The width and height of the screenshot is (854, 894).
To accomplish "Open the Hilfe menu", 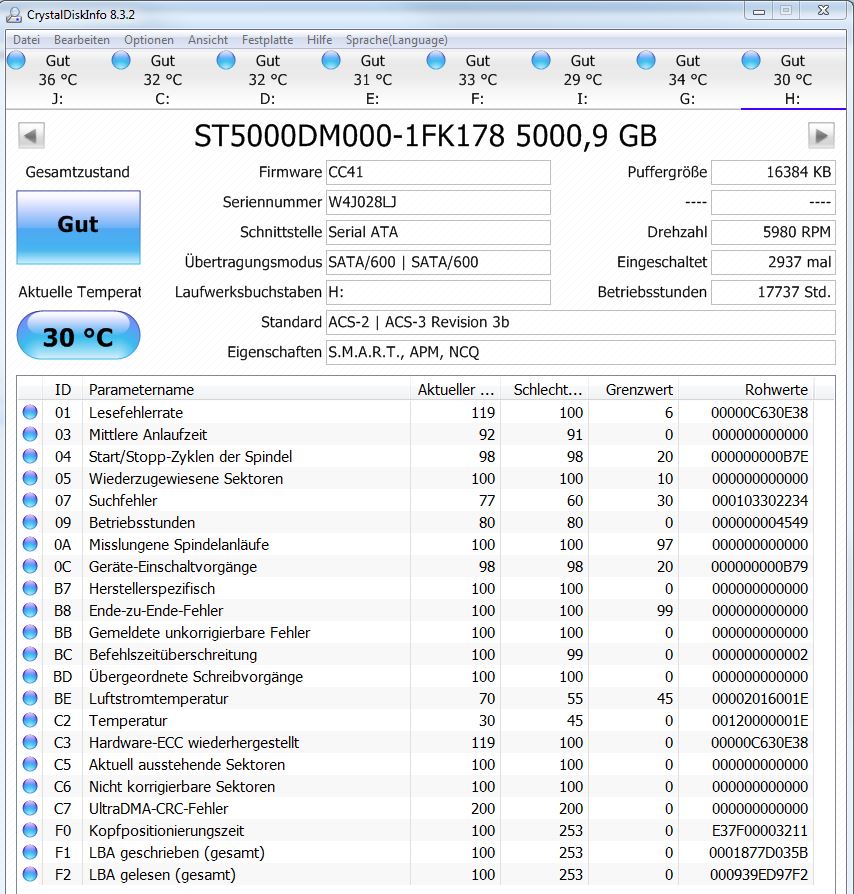I will click(319, 40).
